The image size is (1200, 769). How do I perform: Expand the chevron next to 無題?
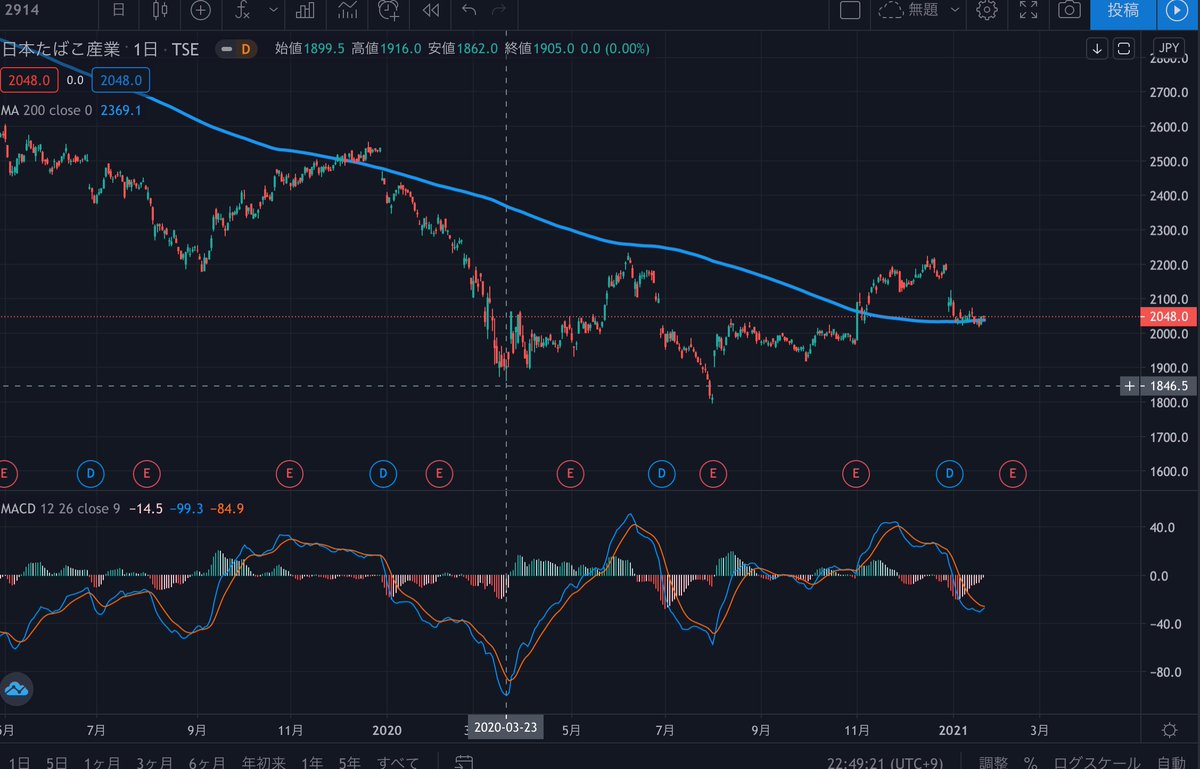point(955,11)
